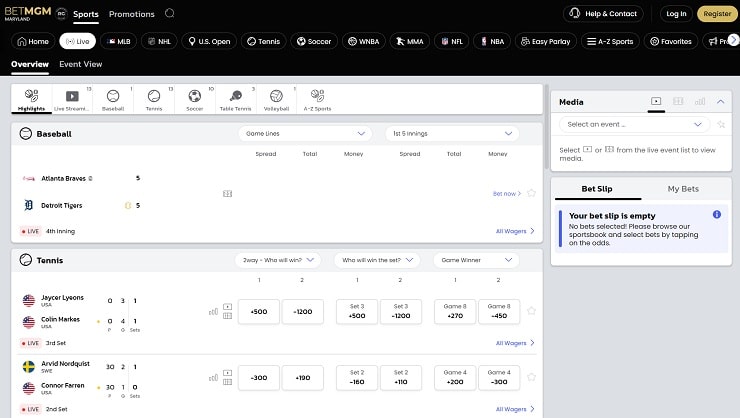Select Volleyball filter icon
The image size is (740, 418).
276,100
